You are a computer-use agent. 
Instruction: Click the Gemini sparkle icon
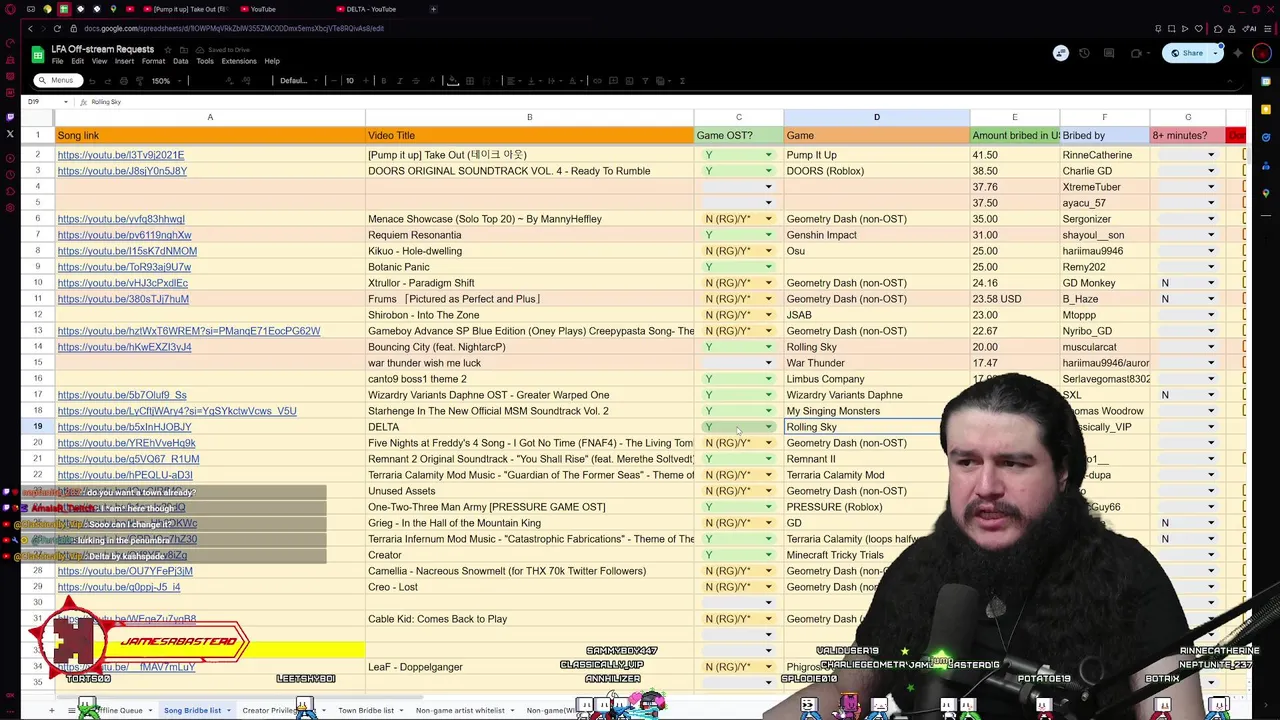tap(1238, 53)
